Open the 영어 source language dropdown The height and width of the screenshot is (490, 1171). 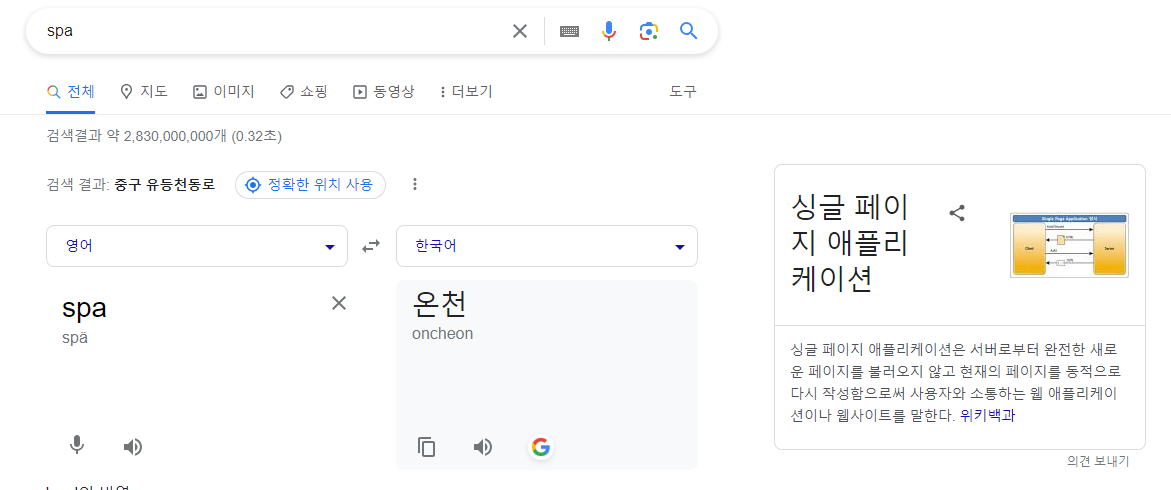197,246
